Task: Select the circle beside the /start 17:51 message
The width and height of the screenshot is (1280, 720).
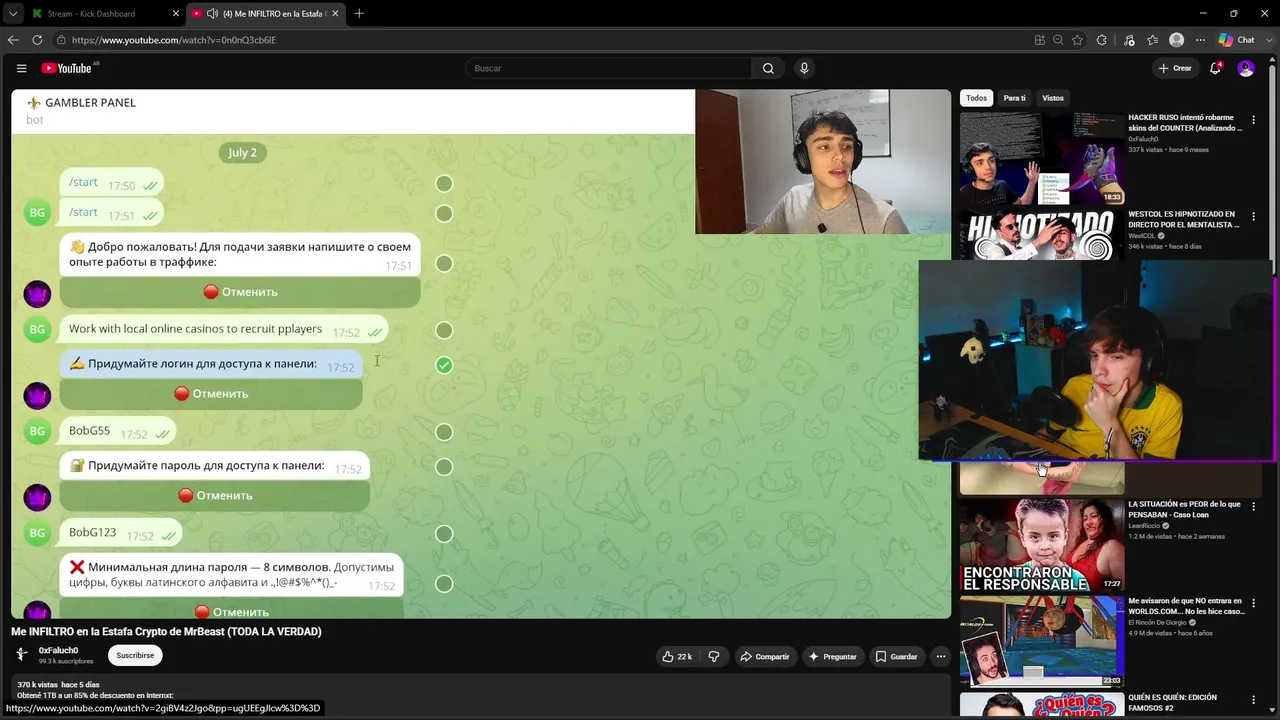Action: click(444, 213)
